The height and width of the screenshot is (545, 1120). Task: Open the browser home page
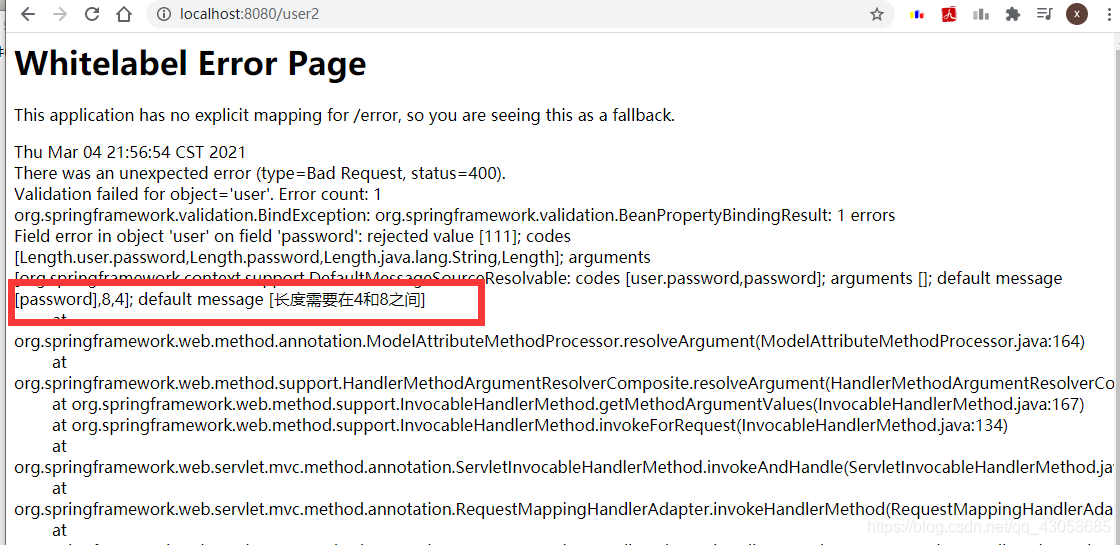point(124,14)
